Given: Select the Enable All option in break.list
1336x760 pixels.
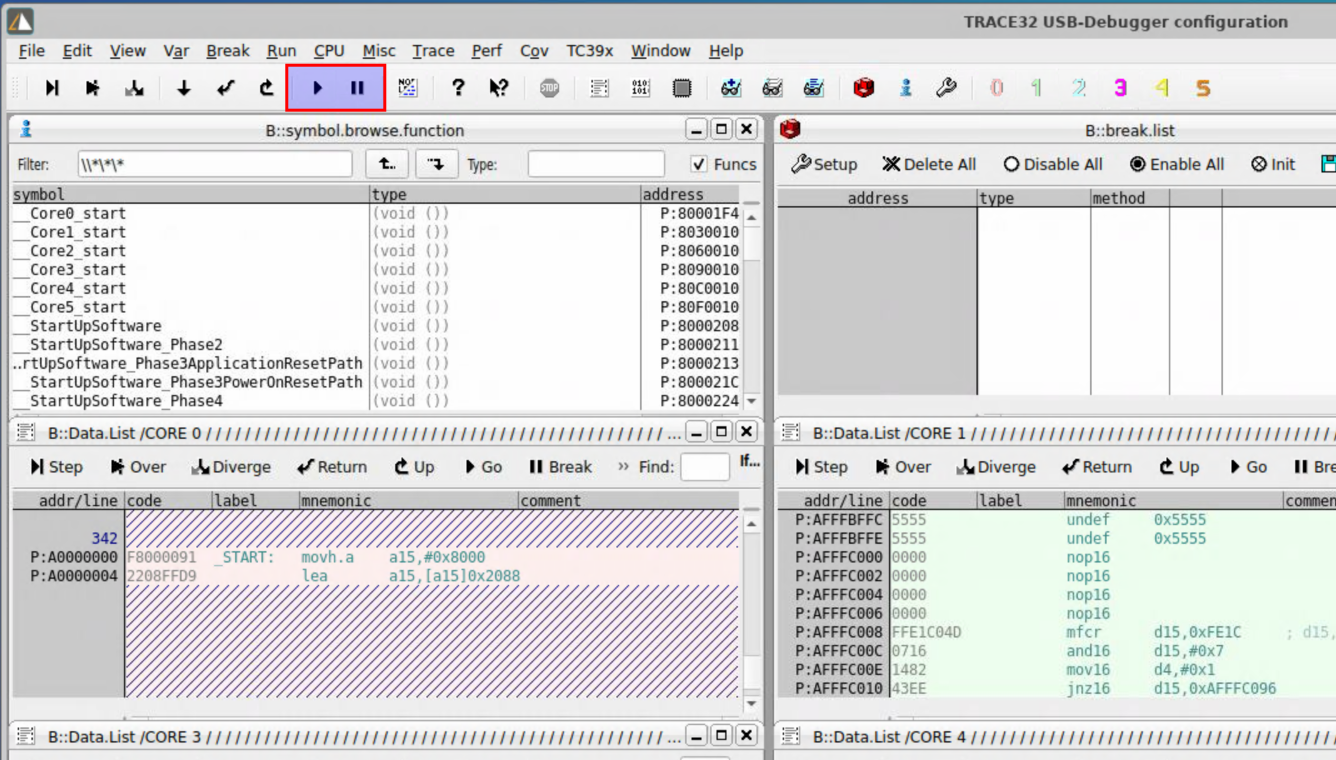Looking at the screenshot, I should point(1176,164).
